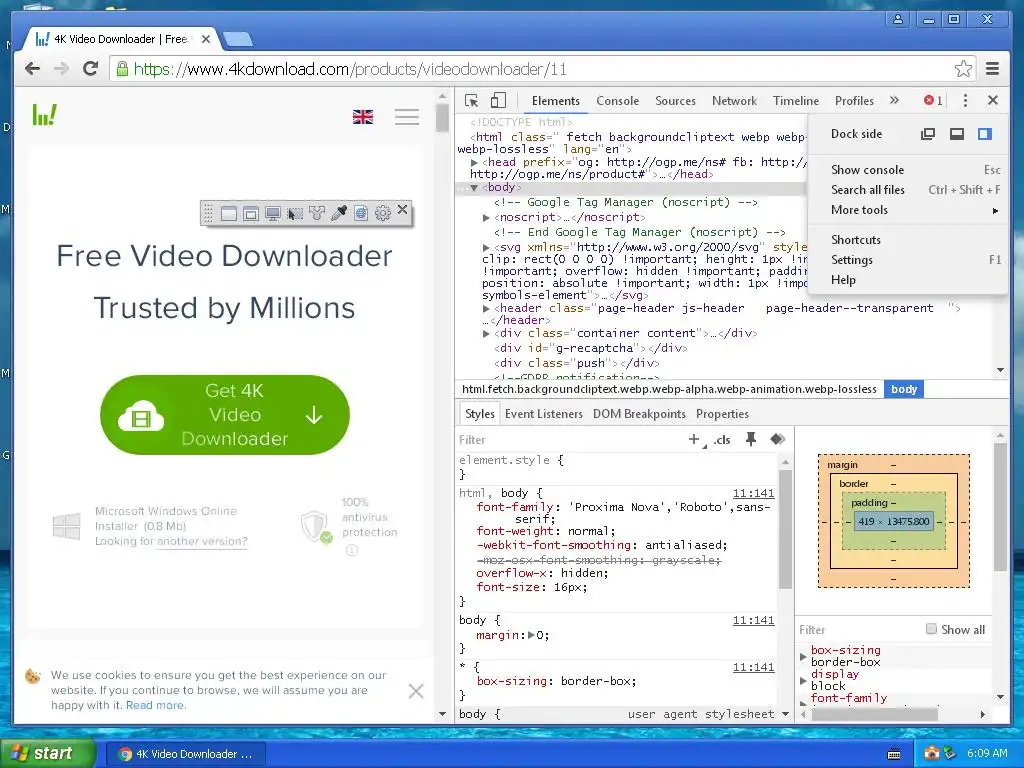Click the Windows start button
The image size is (1024, 768).
(46, 754)
